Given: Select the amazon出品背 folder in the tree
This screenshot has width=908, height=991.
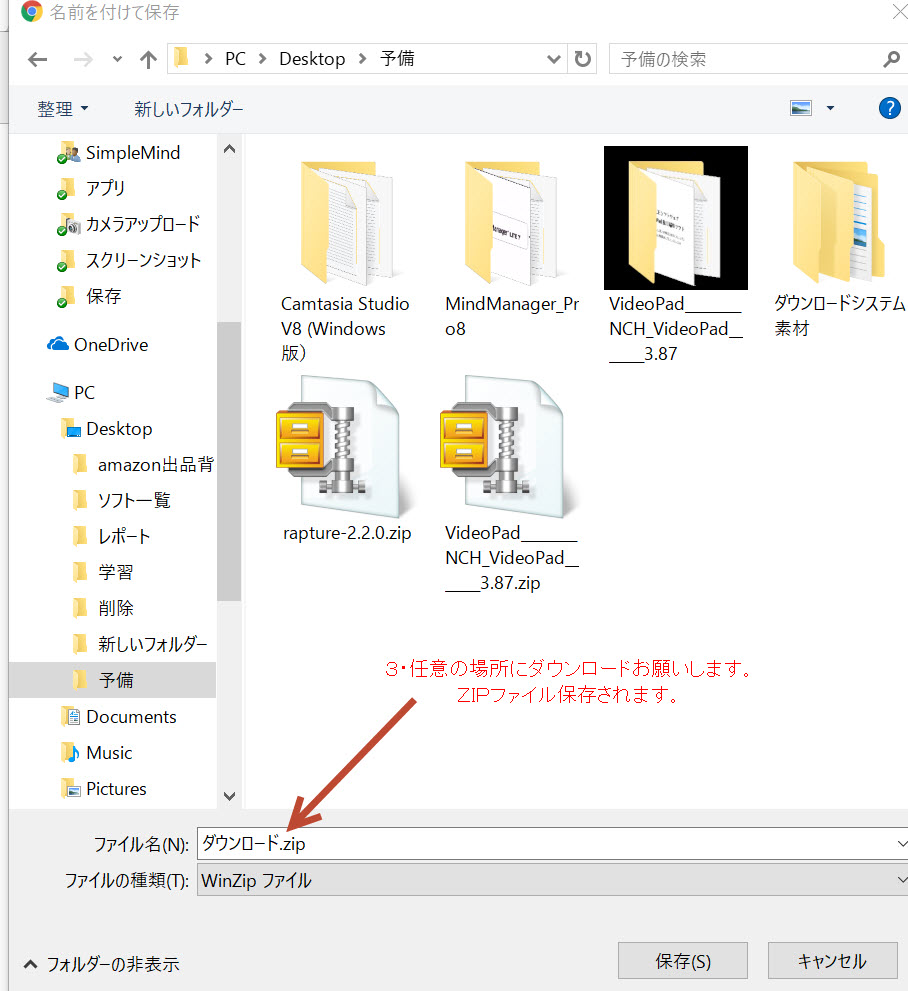Looking at the screenshot, I should 155,465.
